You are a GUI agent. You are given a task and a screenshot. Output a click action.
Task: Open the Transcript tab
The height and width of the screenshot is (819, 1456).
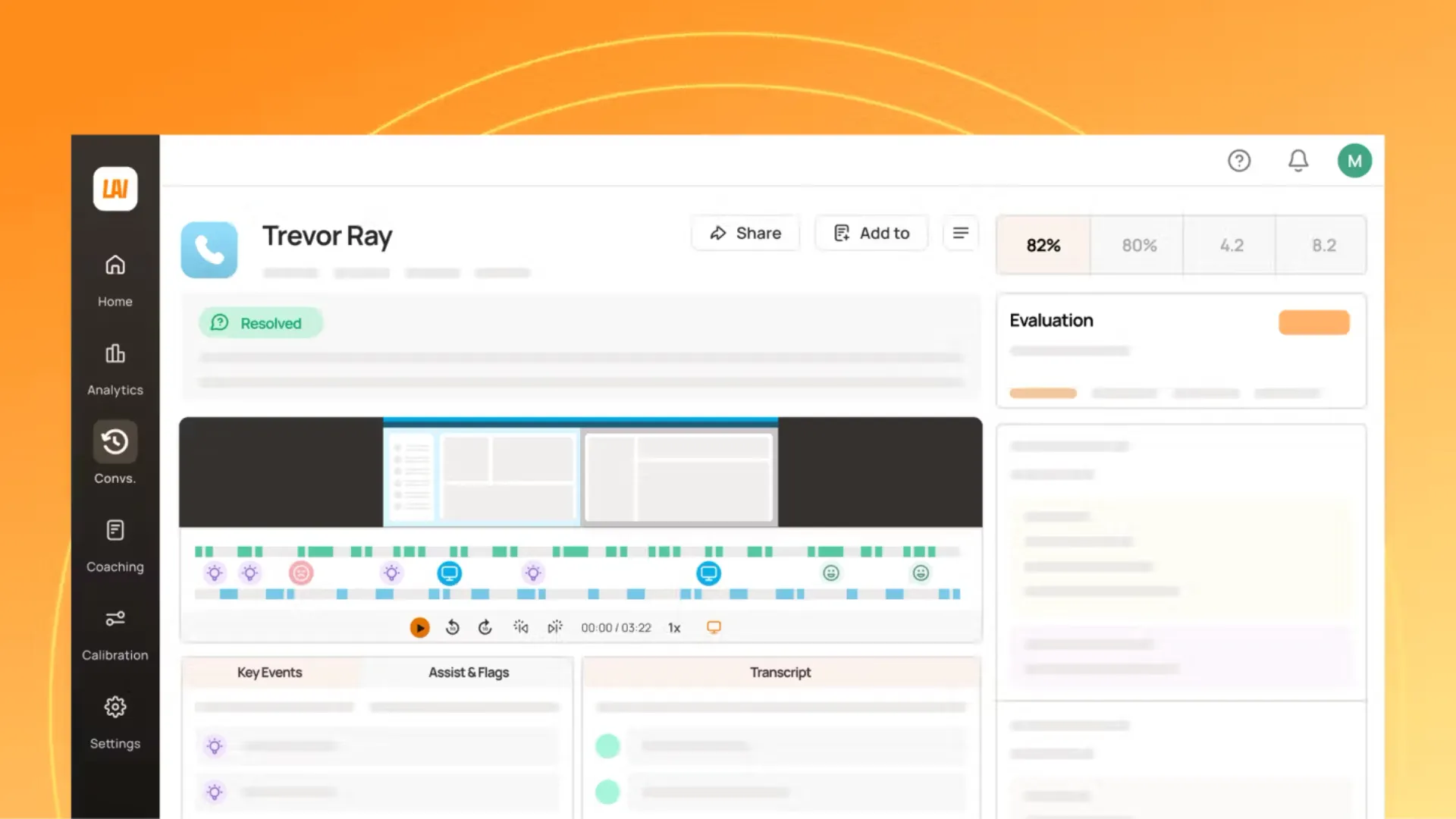(780, 673)
